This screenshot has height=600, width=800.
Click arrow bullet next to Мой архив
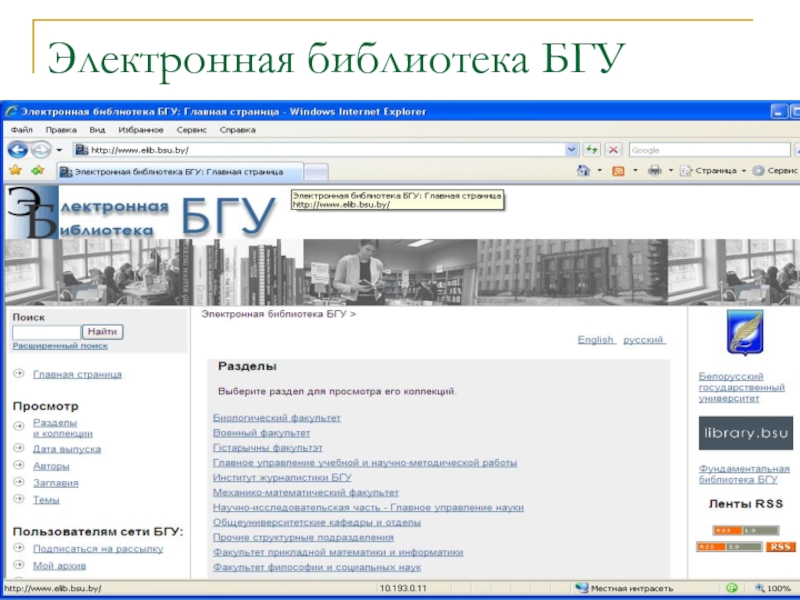pos(19,564)
